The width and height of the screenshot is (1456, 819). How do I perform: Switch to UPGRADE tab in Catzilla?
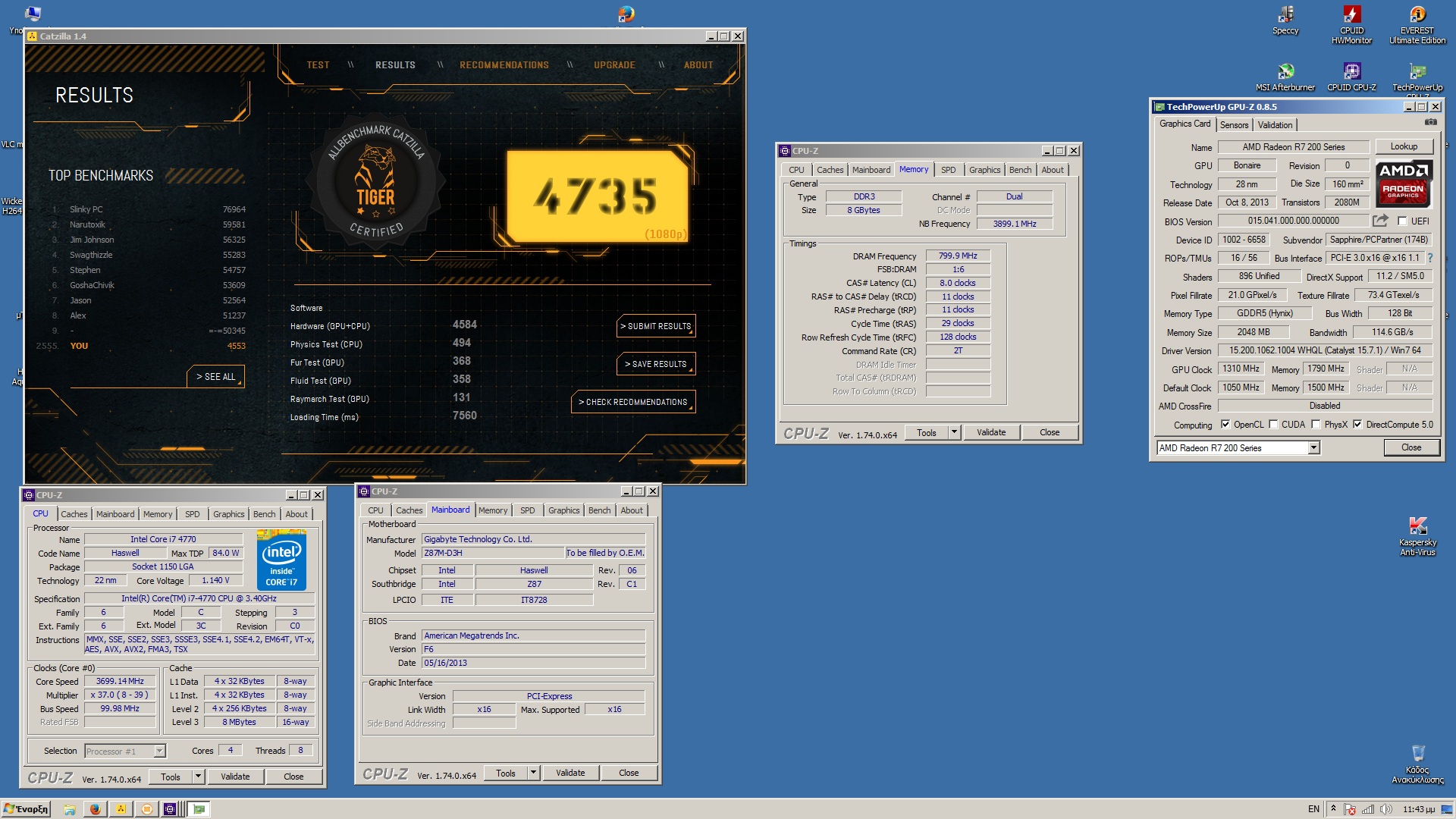point(614,65)
